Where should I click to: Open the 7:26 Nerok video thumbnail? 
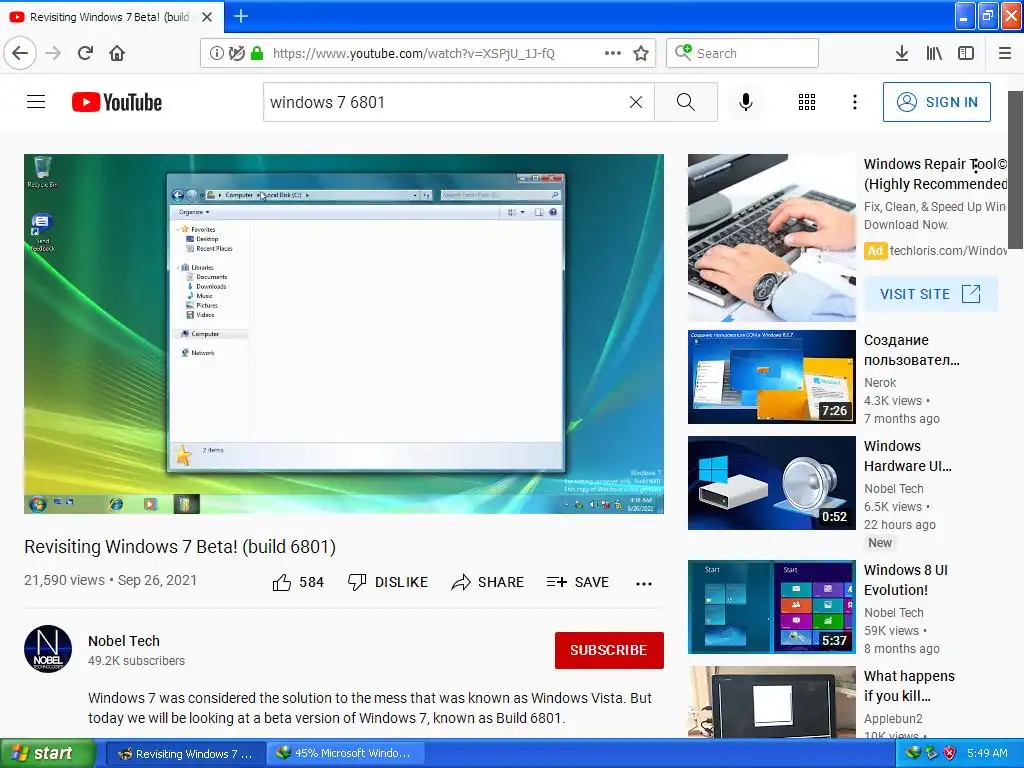click(771, 377)
